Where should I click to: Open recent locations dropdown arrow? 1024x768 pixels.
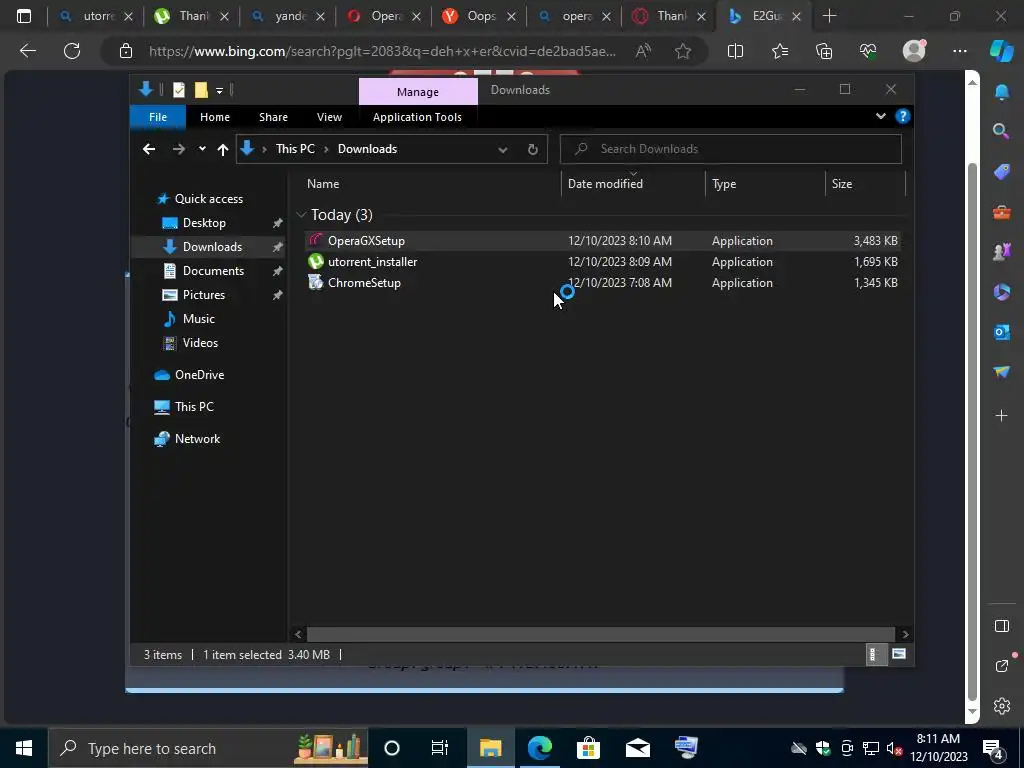pyautogui.click(x=202, y=149)
